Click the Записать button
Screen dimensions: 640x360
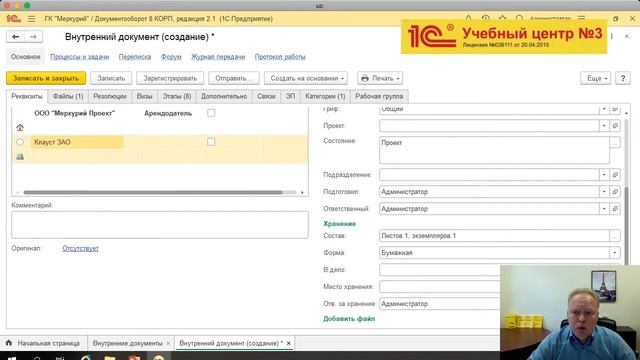(111, 78)
